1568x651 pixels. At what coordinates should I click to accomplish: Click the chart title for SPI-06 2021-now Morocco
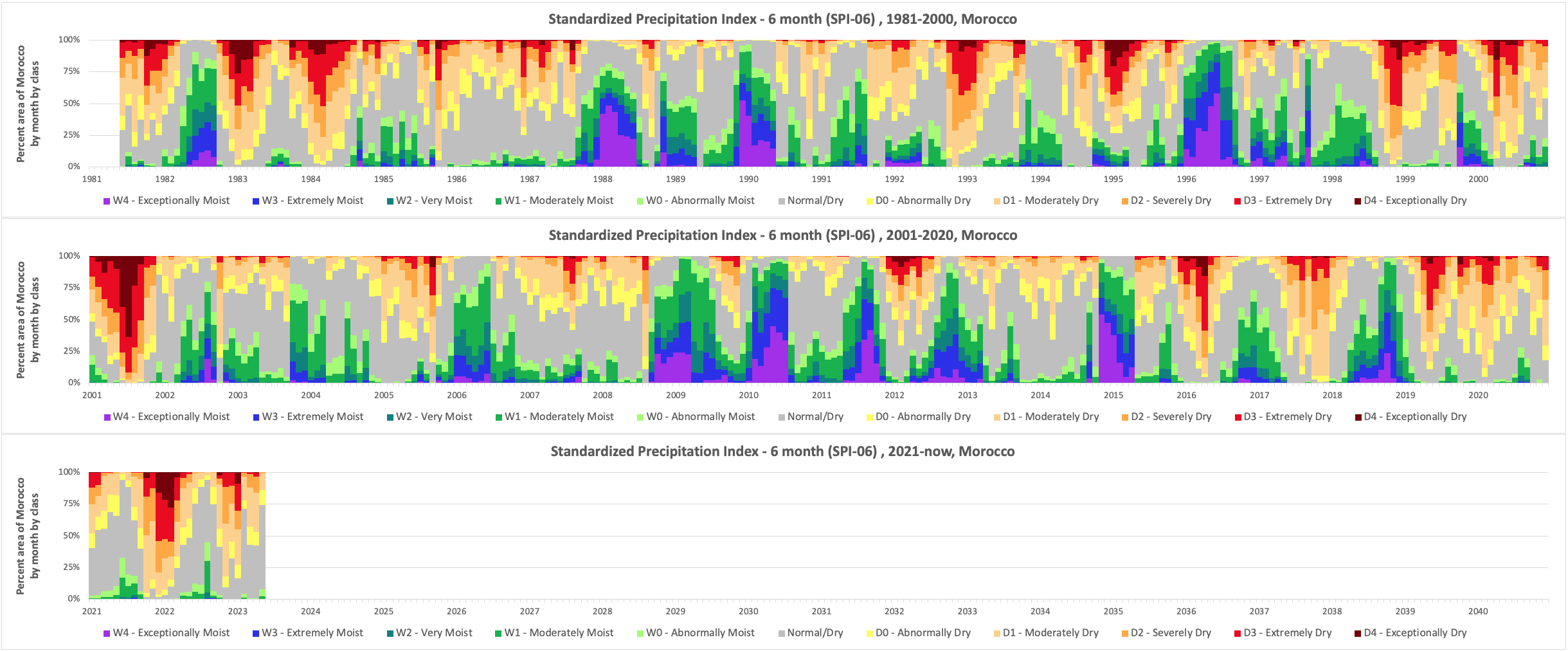click(782, 452)
